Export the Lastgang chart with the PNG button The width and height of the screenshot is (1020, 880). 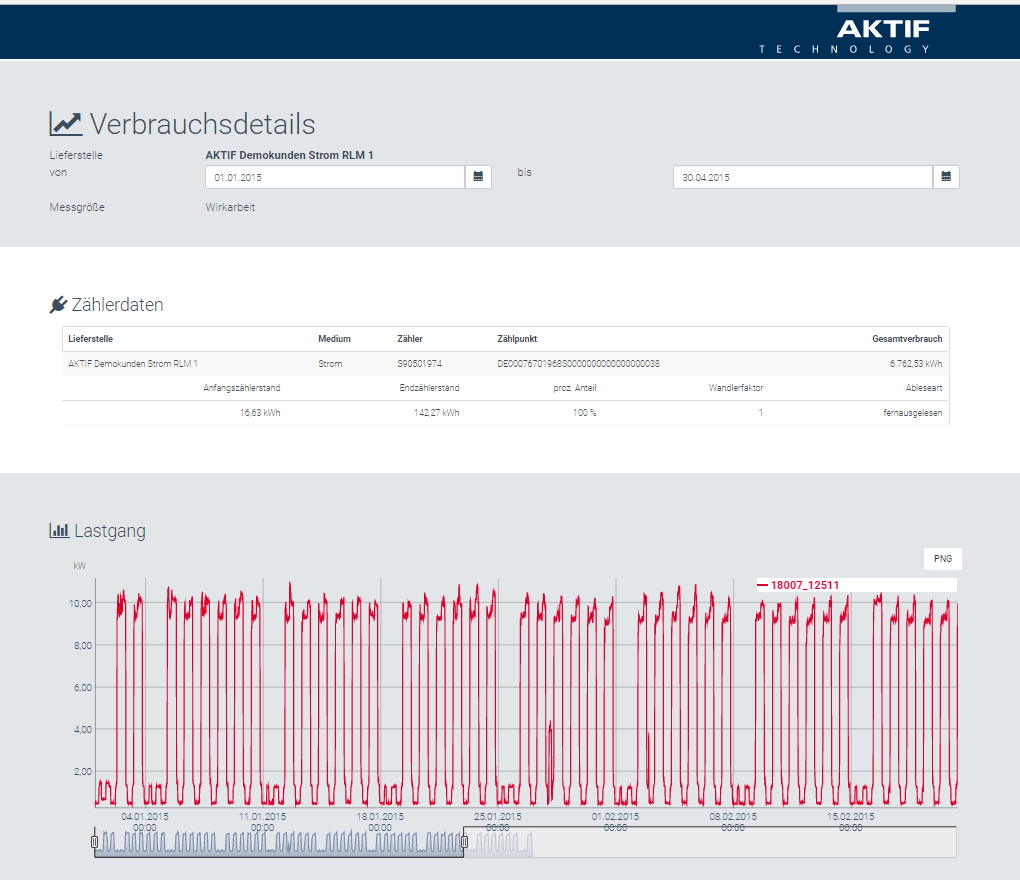click(942, 559)
